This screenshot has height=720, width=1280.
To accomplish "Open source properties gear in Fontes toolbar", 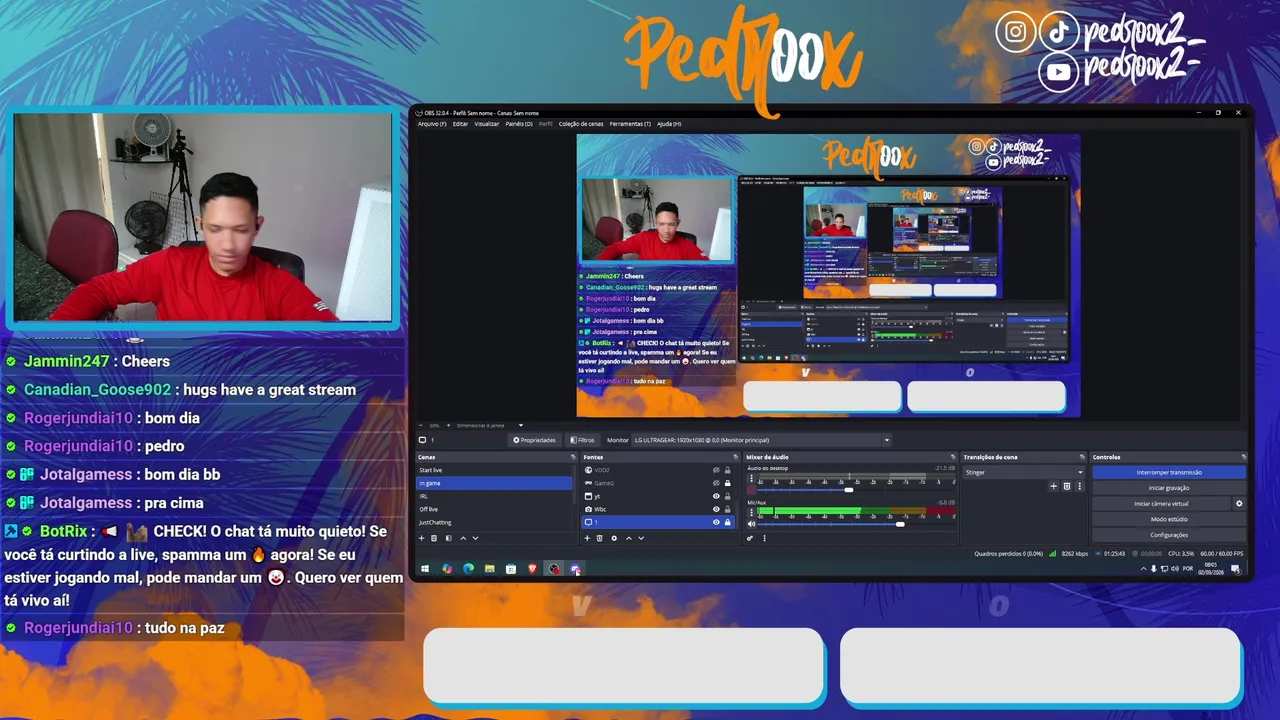I will 614,538.
